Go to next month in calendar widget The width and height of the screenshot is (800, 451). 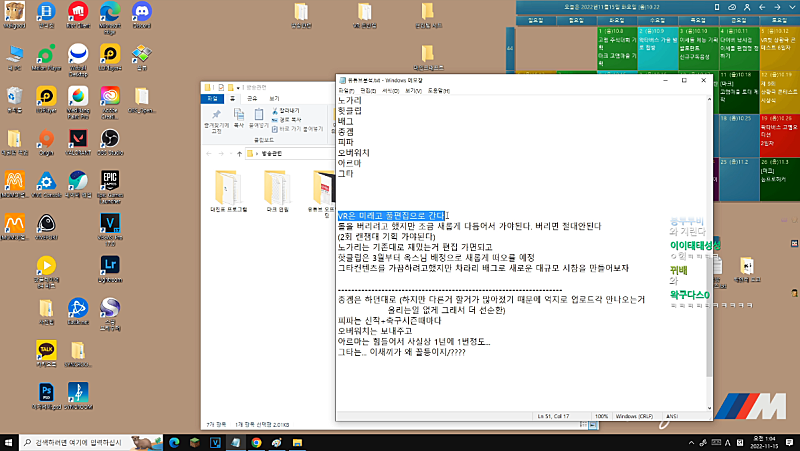click(x=777, y=7)
